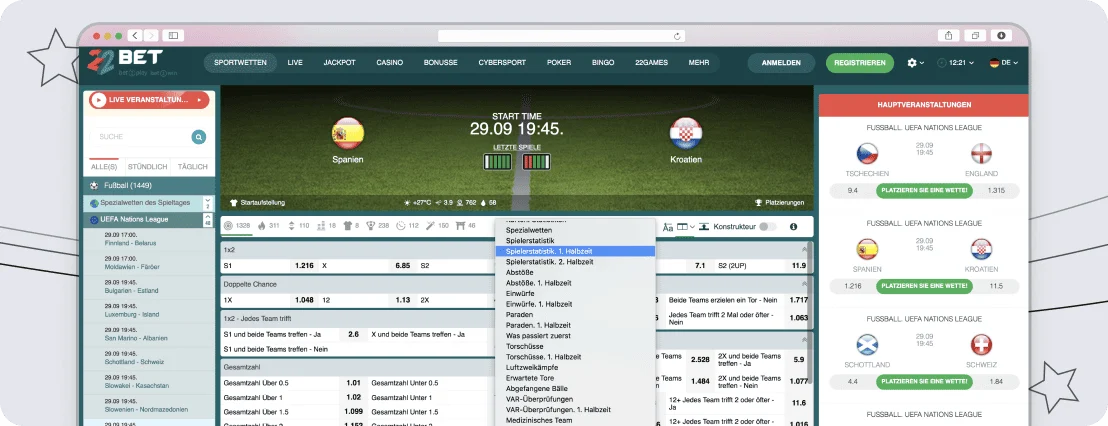Click into the Suche search field
The height and width of the screenshot is (426, 1108).
(x=141, y=137)
